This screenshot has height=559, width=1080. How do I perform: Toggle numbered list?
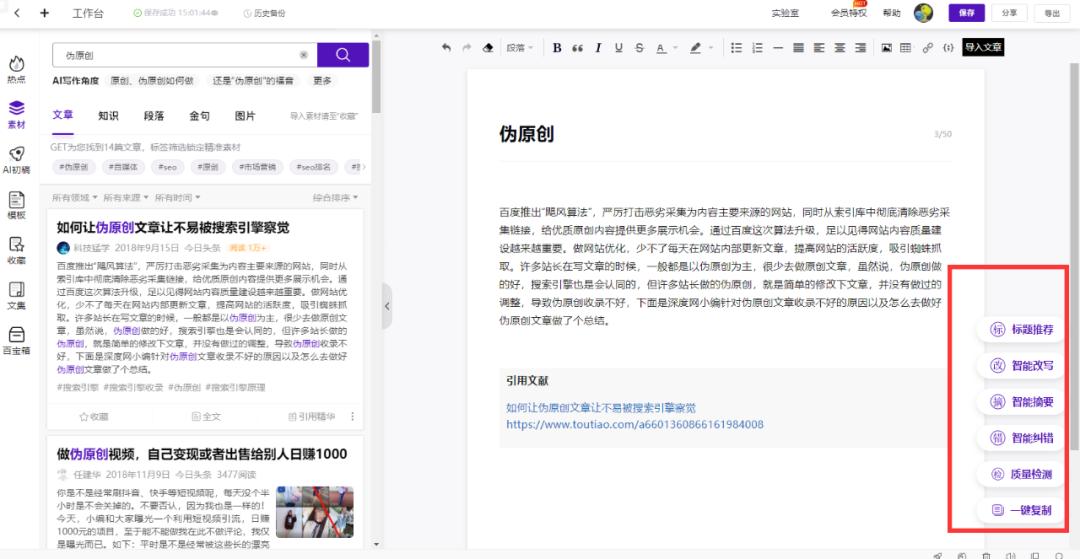(x=758, y=48)
